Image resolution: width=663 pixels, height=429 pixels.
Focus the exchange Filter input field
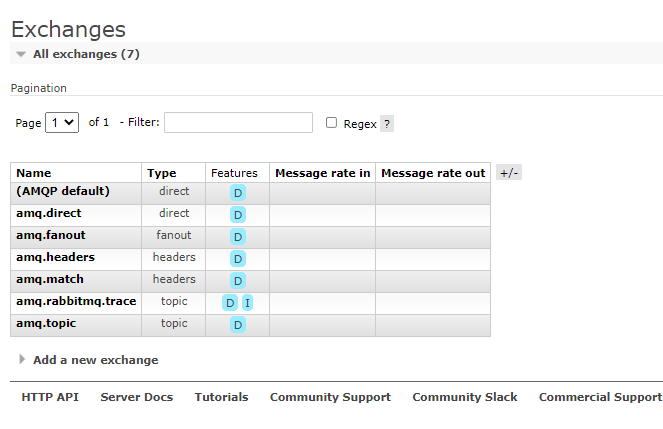pyautogui.click(x=238, y=123)
